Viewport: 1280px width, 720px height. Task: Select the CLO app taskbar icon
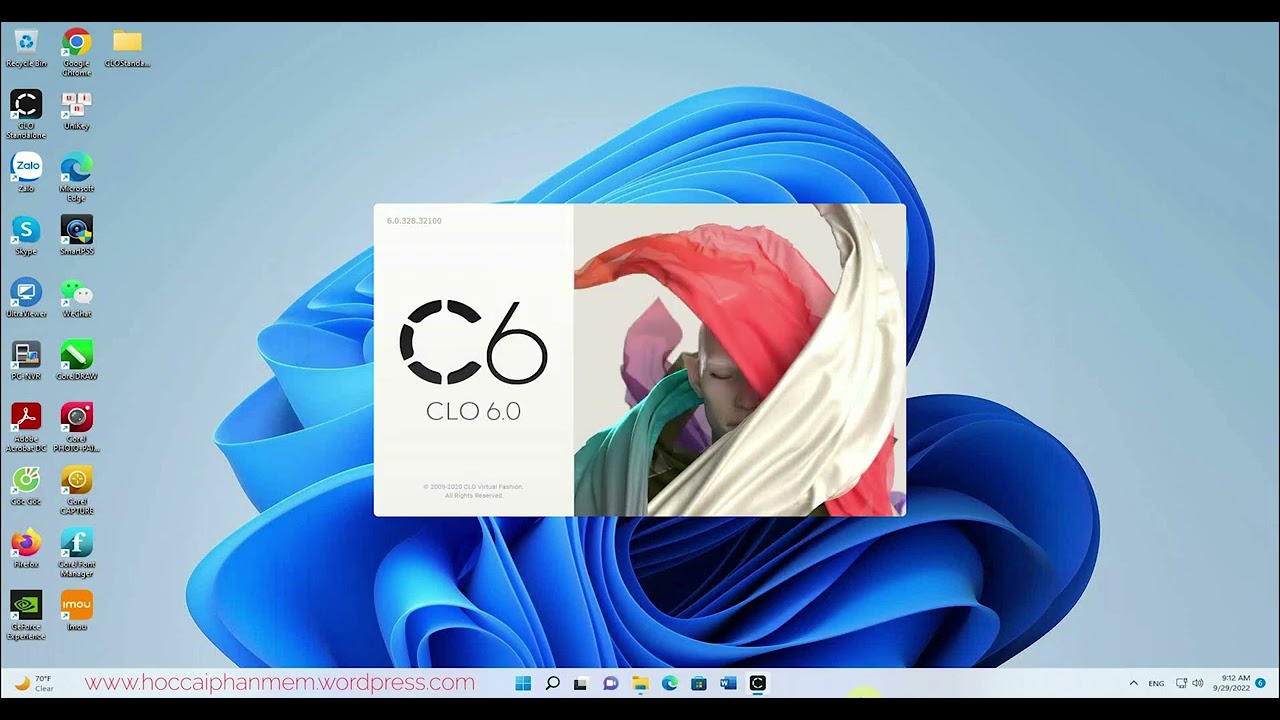click(757, 683)
